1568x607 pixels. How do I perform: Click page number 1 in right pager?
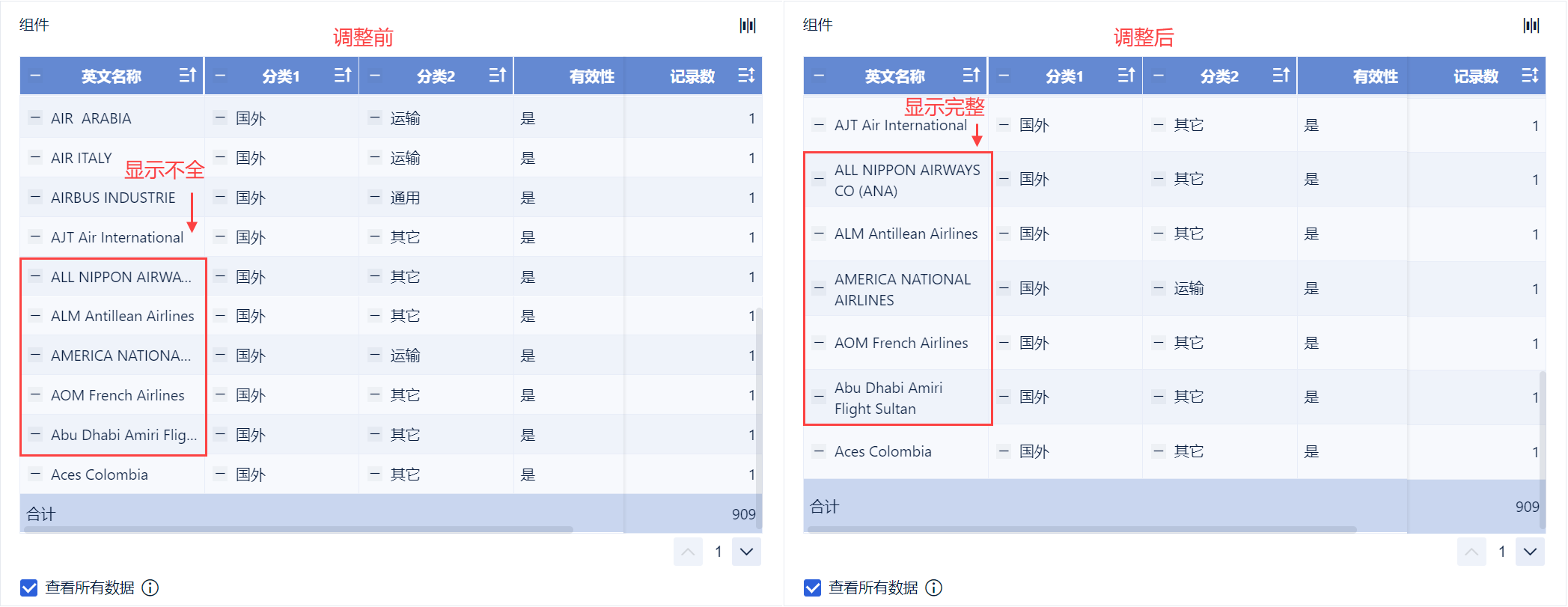(x=1501, y=552)
